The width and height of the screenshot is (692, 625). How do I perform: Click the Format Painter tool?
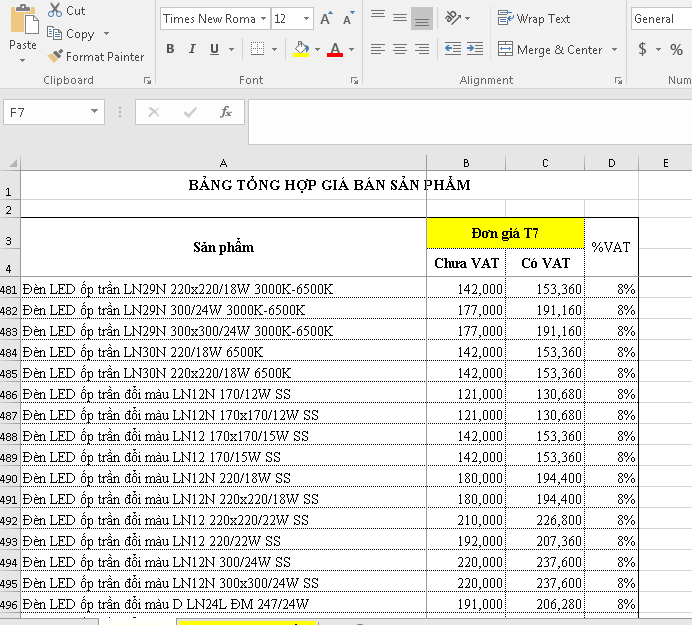(96, 57)
